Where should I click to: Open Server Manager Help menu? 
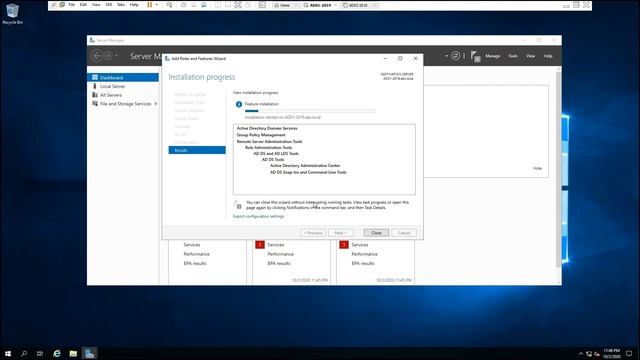pos(548,56)
